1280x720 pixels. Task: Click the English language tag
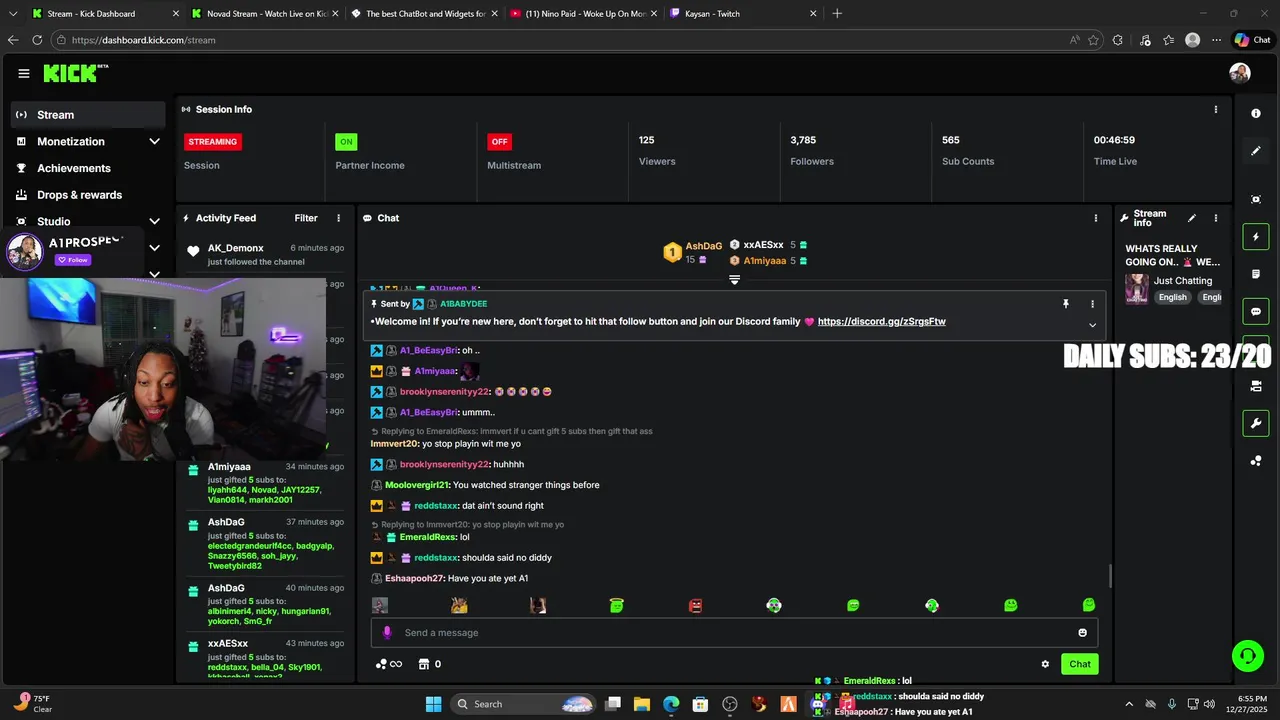1172,297
